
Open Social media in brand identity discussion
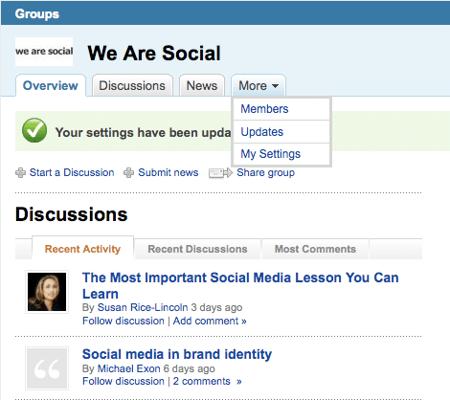point(177,354)
